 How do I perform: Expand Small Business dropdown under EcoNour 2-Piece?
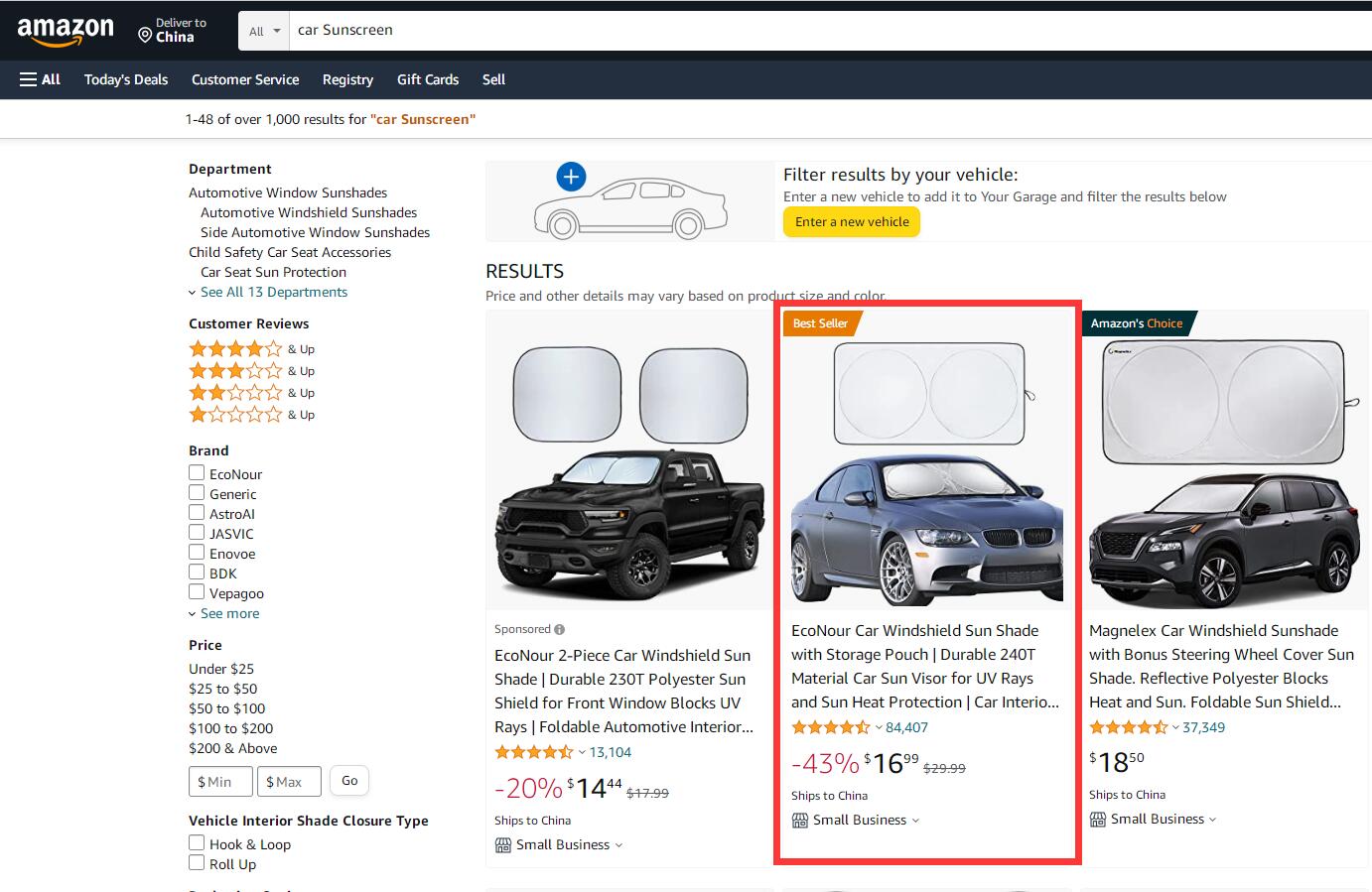coord(618,845)
